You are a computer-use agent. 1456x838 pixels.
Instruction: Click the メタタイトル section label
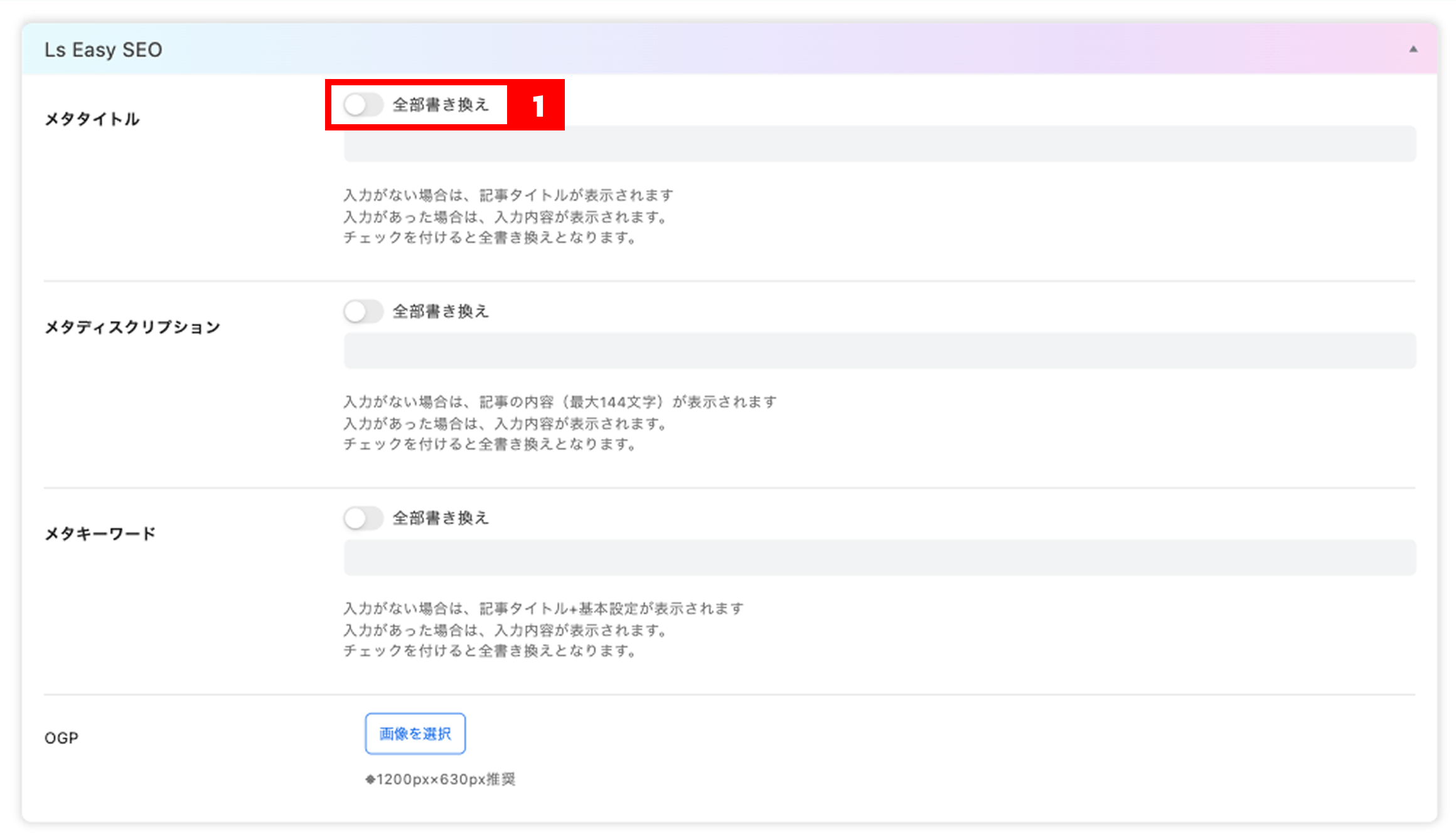click(92, 119)
